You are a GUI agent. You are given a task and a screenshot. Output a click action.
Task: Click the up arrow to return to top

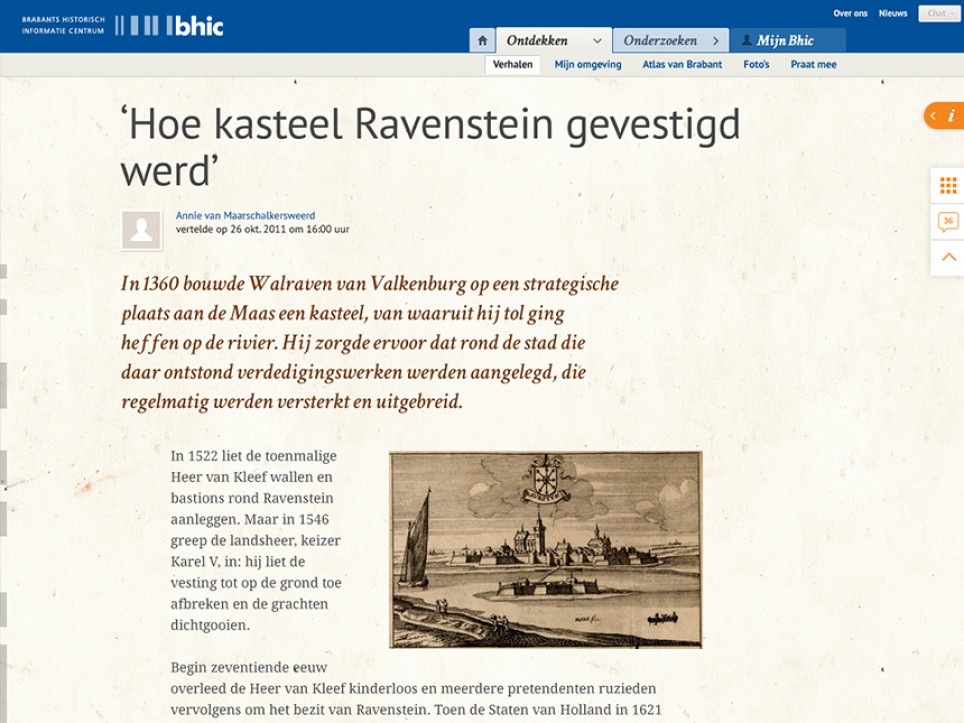pyautogui.click(x=948, y=258)
